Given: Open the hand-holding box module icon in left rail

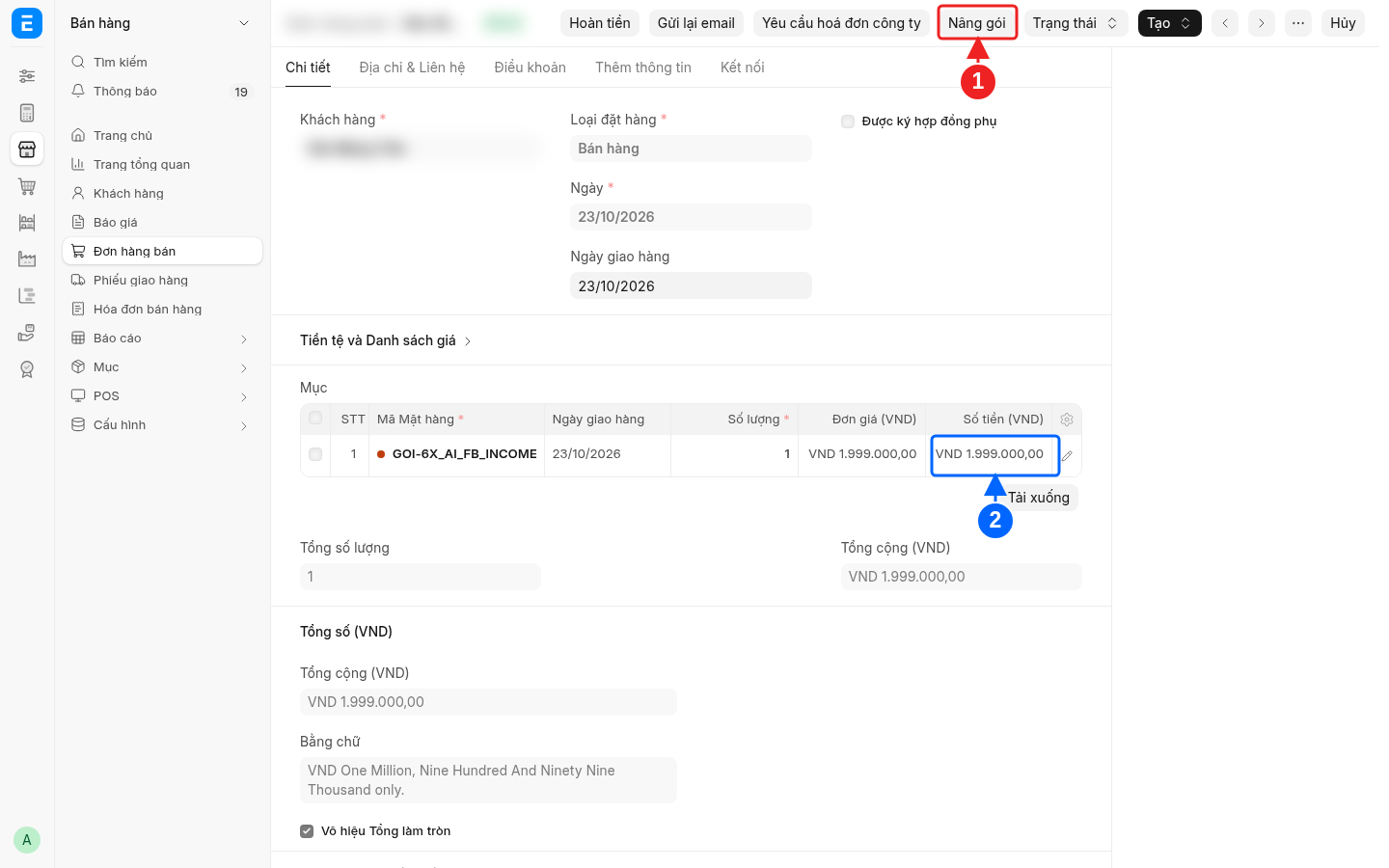Looking at the screenshot, I should 27,333.
